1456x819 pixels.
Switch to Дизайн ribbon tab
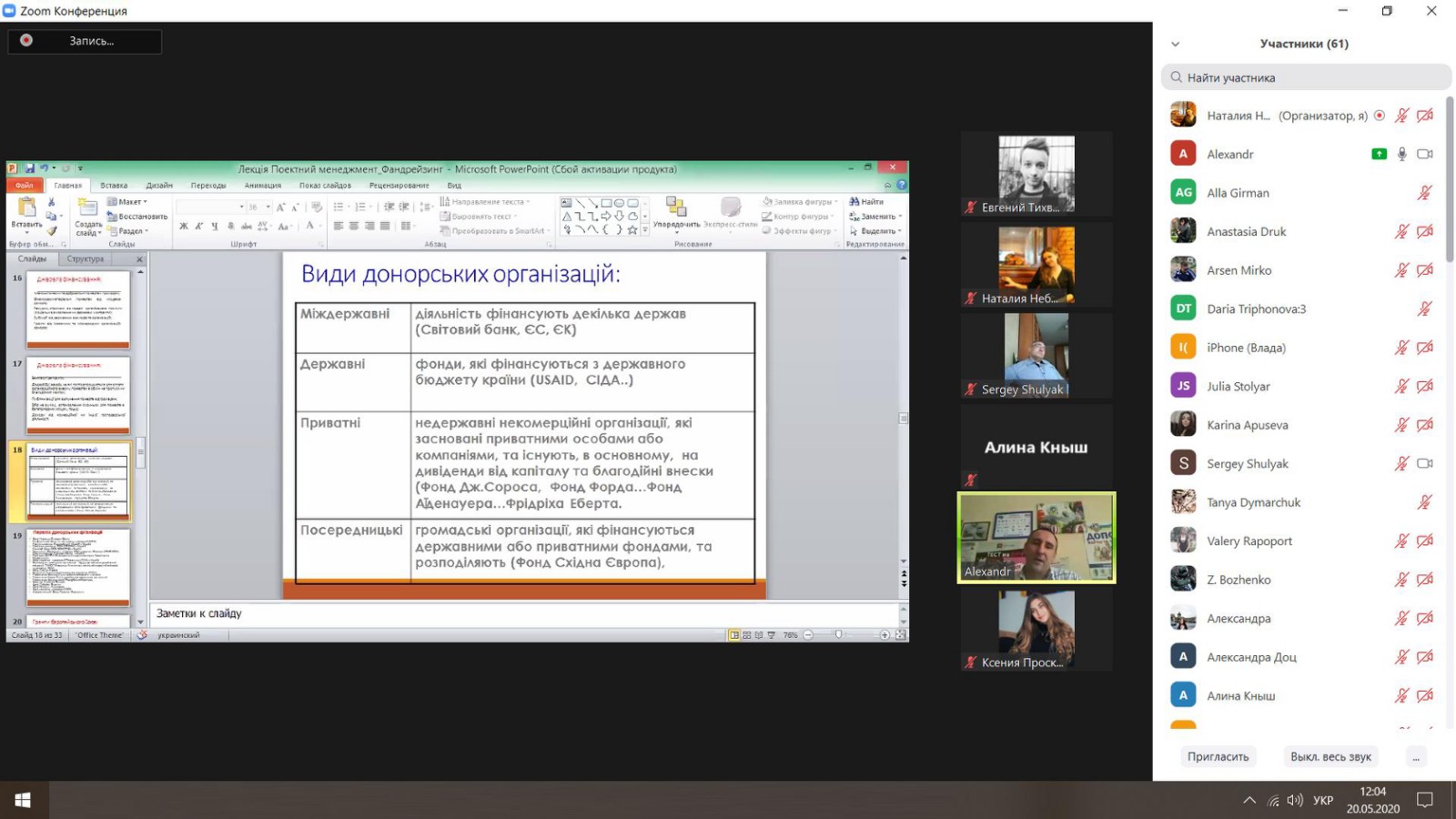(159, 185)
